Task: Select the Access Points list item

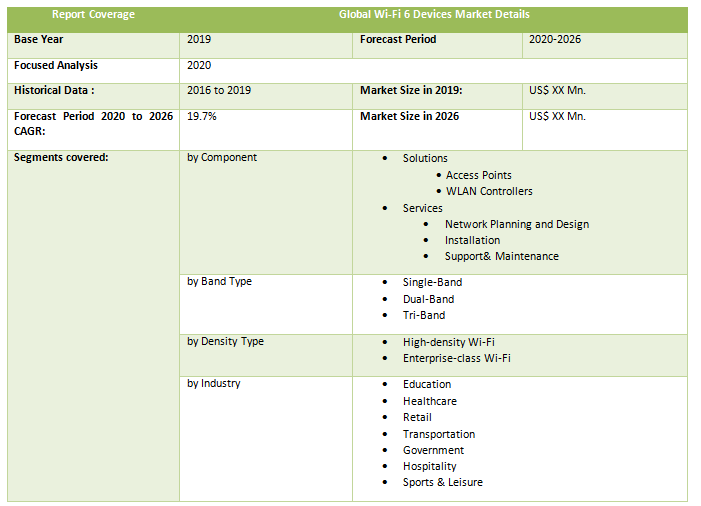Action: click(478, 175)
